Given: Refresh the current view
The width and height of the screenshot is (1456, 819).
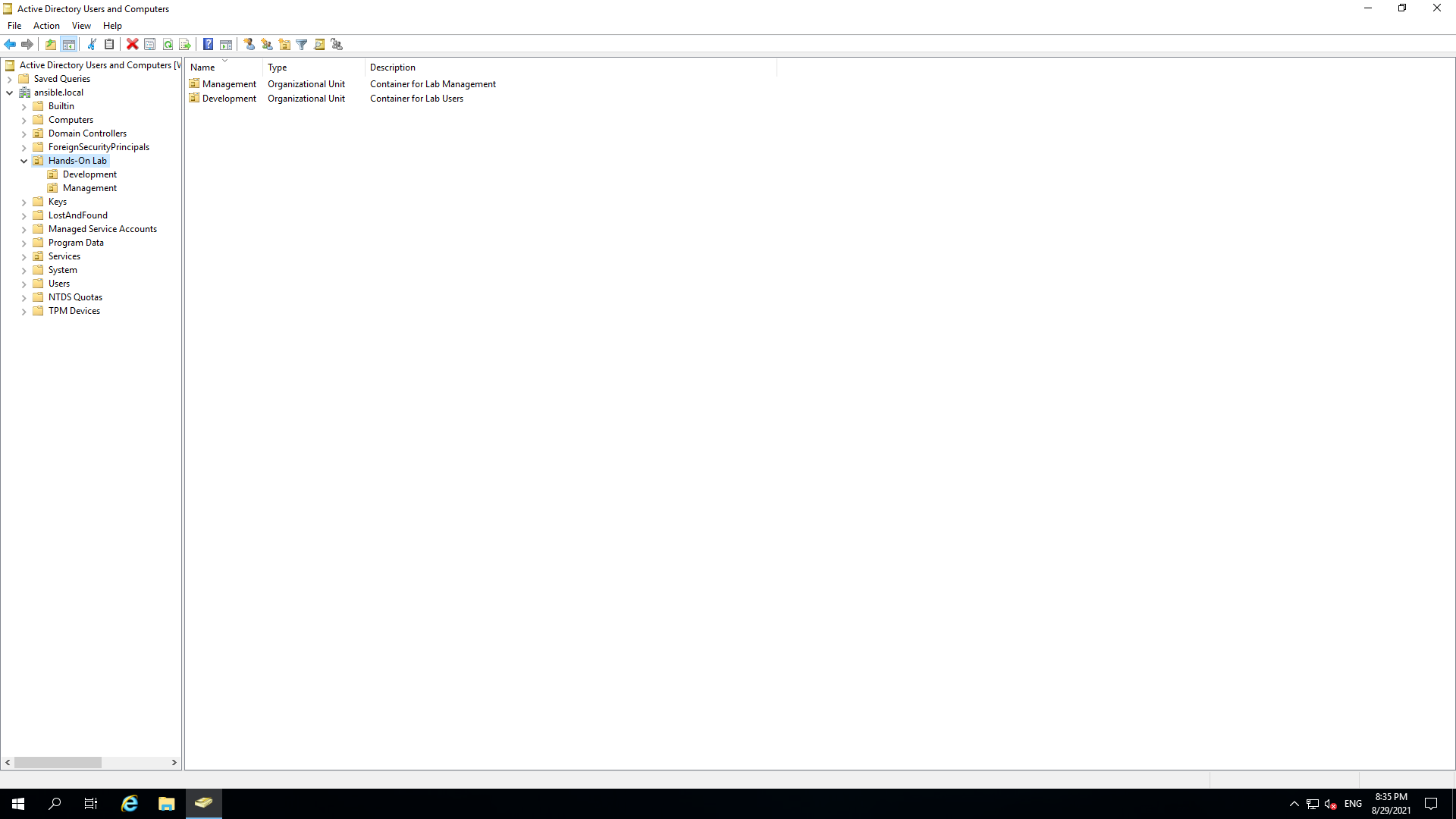Looking at the screenshot, I should point(168,45).
